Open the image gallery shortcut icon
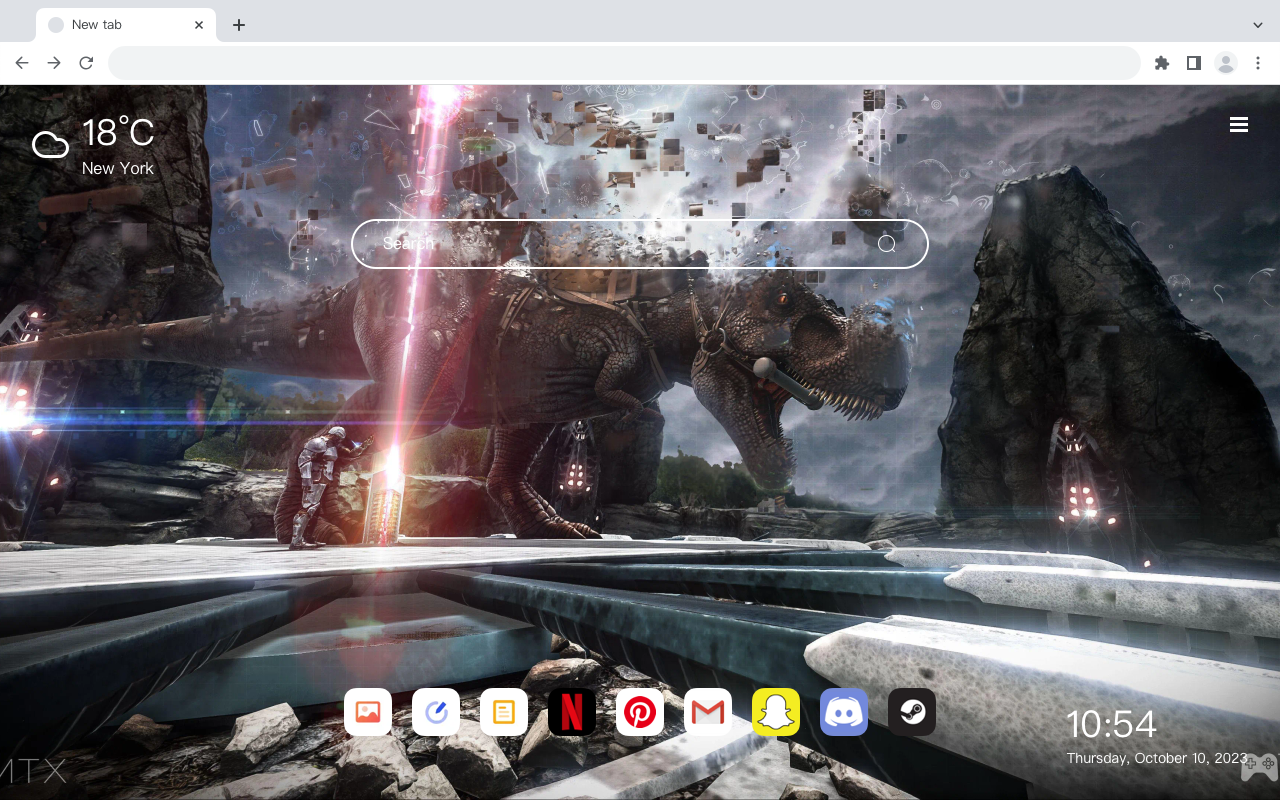Image resolution: width=1280 pixels, height=800 pixels. click(x=368, y=712)
